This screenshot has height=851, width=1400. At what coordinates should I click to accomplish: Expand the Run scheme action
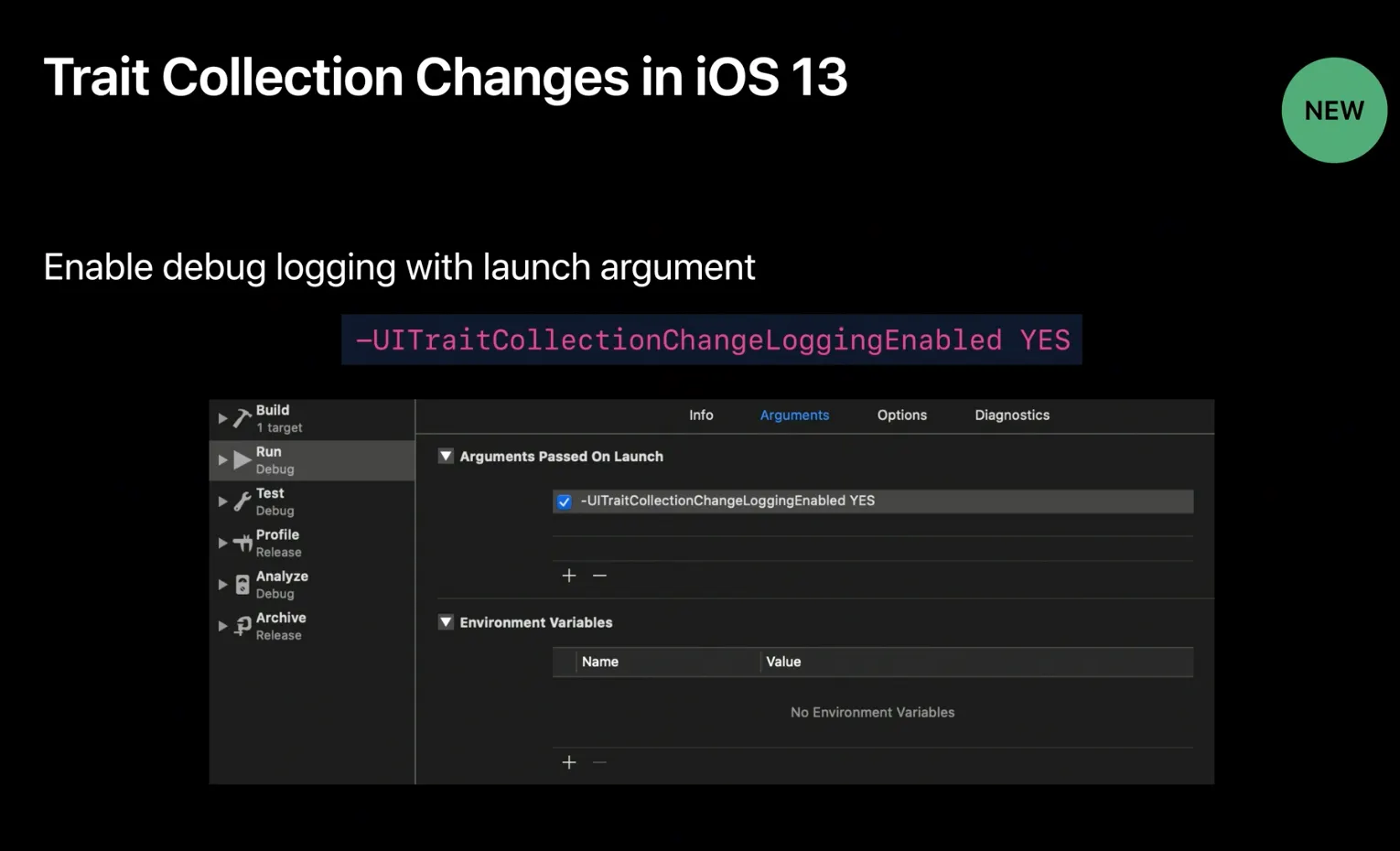pyautogui.click(x=222, y=459)
